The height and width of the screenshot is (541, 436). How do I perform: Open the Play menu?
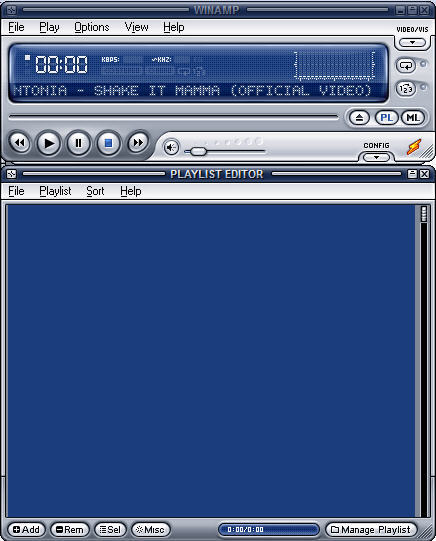pos(49,27)
